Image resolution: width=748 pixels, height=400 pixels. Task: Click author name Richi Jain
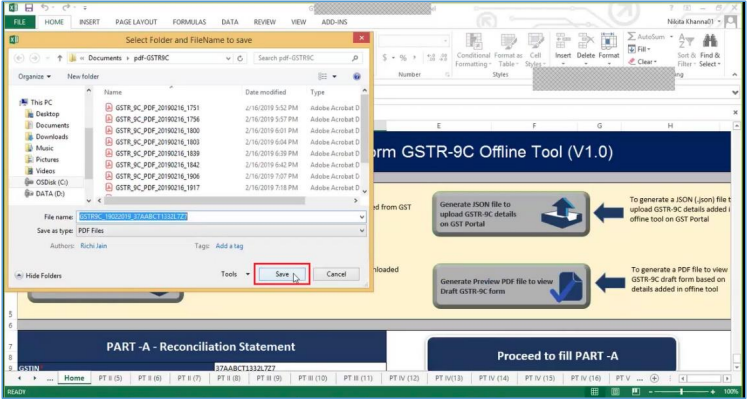[x=94, y=246]
